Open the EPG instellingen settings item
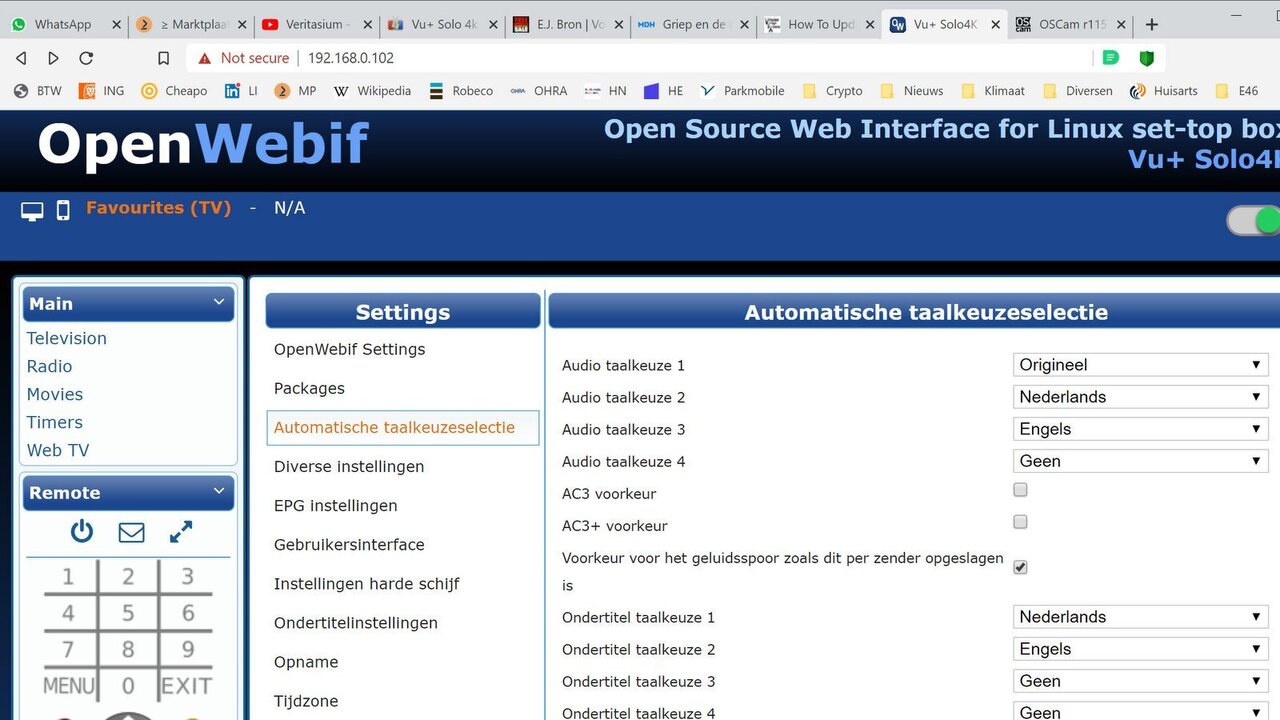The image size is (1280, 720). (335, 506)
